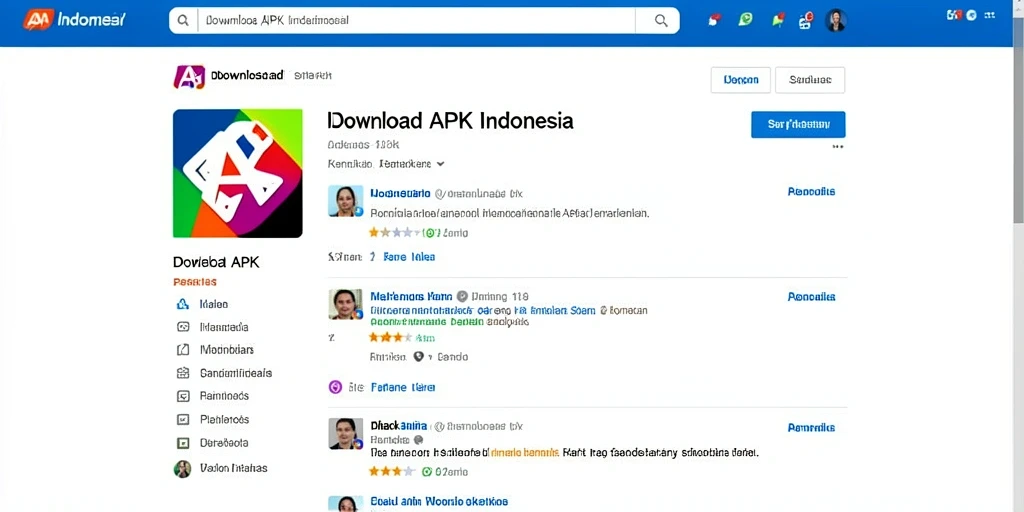The image size is (1024, 512).
Task: Click the action link right of the Dhackaniña review
Action: tap(811, 428)
